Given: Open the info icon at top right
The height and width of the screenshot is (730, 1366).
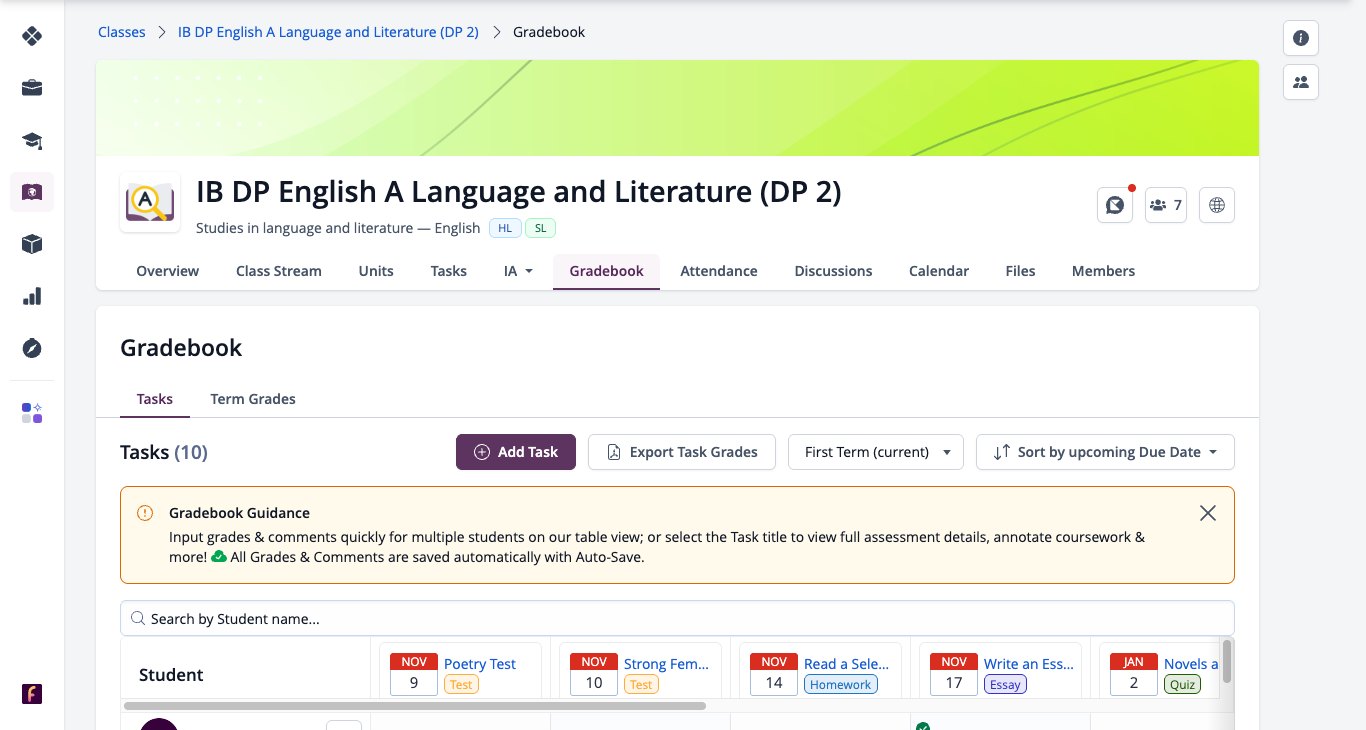Looking at the screenshot, I should (1301, 38).
